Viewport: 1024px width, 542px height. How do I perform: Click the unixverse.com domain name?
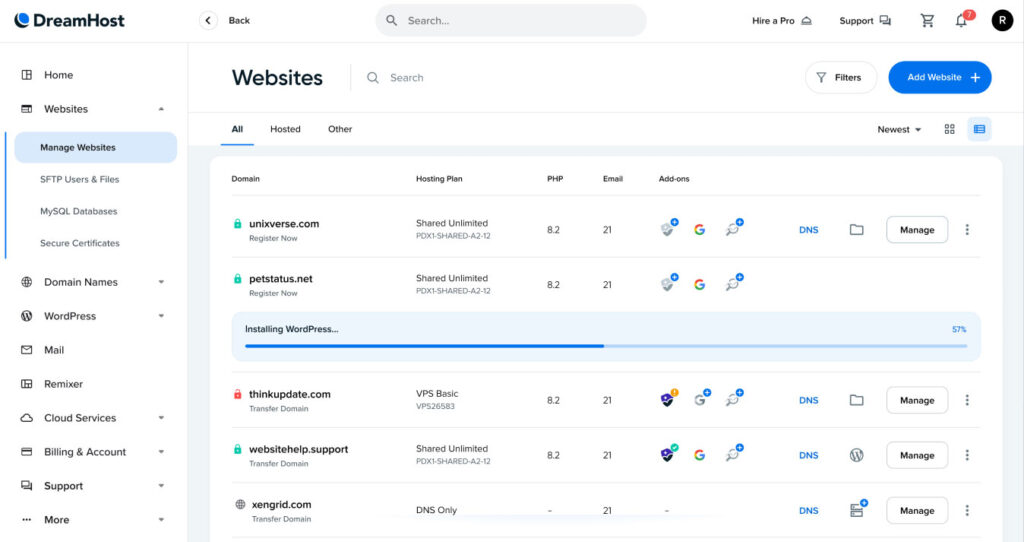[284, 223]
